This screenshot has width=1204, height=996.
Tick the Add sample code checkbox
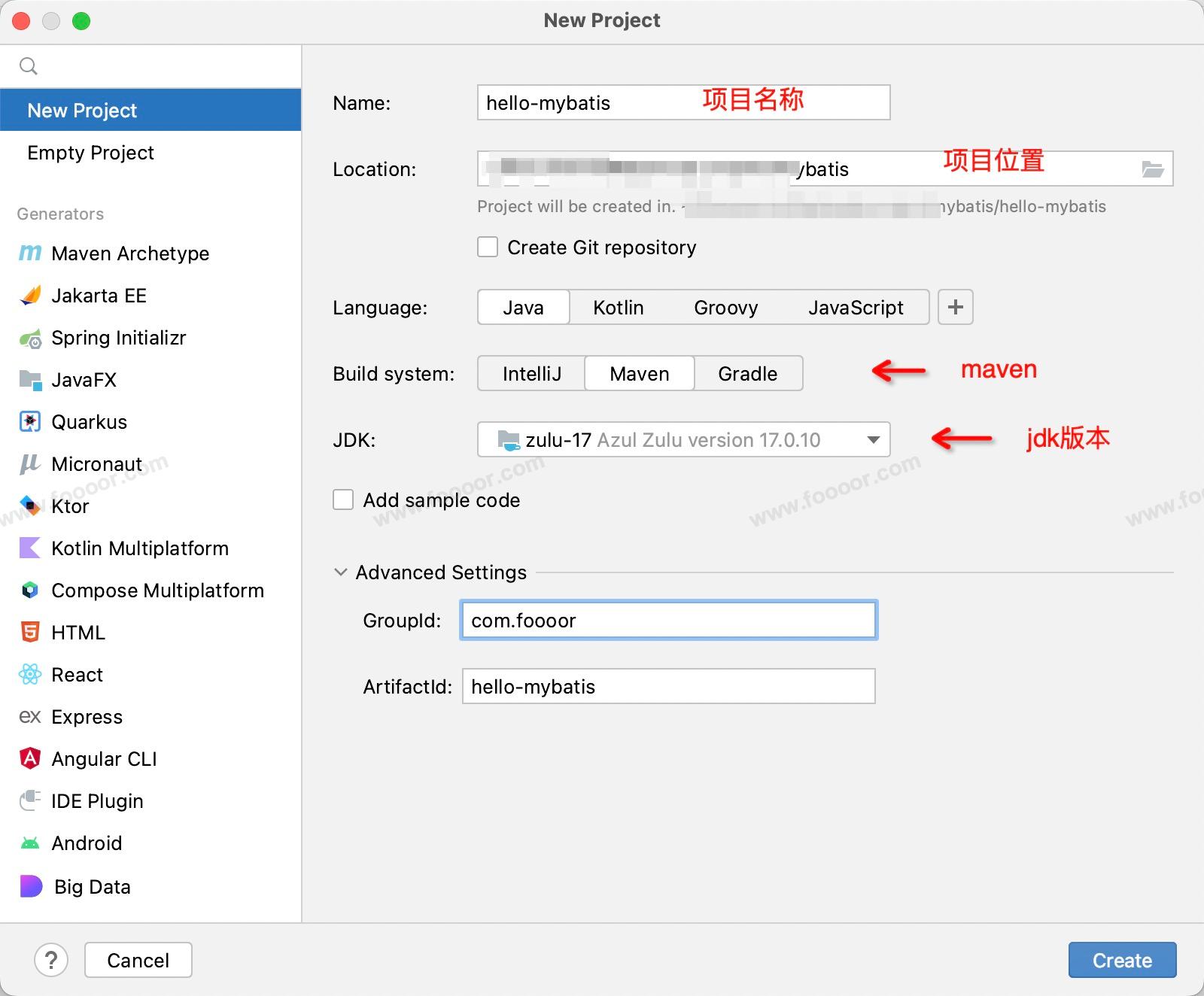343,500
